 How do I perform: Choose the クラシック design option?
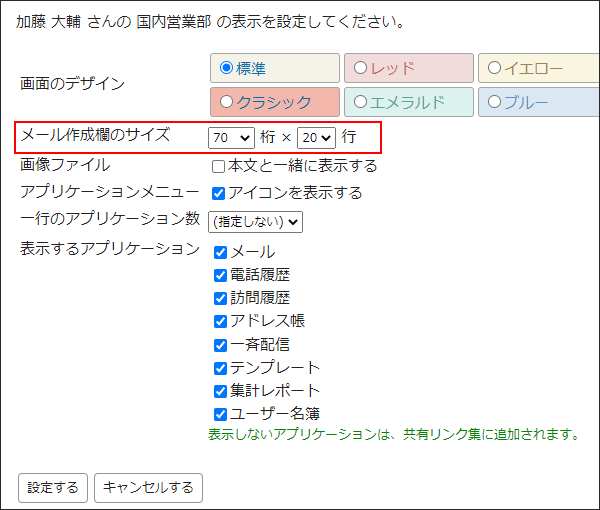click(x=226, y=102)
